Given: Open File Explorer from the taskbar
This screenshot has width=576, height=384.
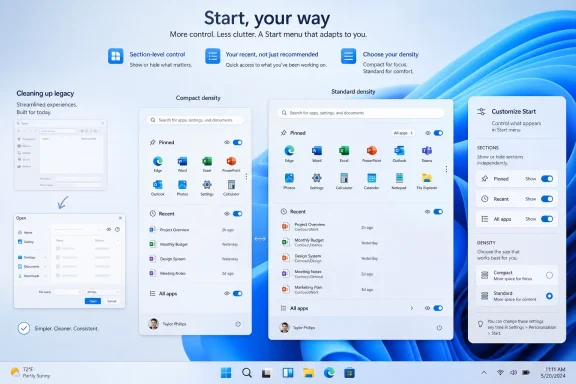Looking at the screenshot, I should [x=308, y=373].
